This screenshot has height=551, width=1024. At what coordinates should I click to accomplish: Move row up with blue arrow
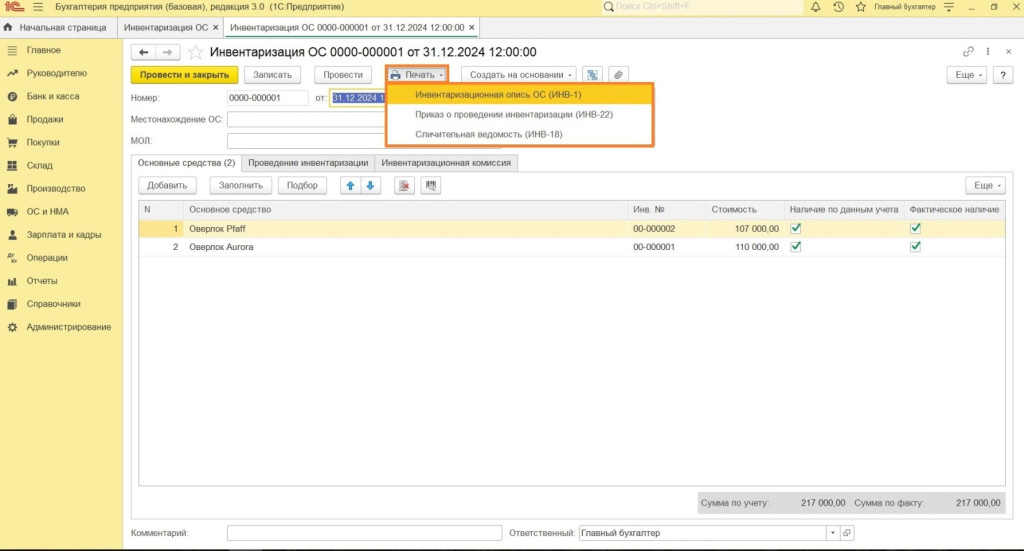pos(350,185)
